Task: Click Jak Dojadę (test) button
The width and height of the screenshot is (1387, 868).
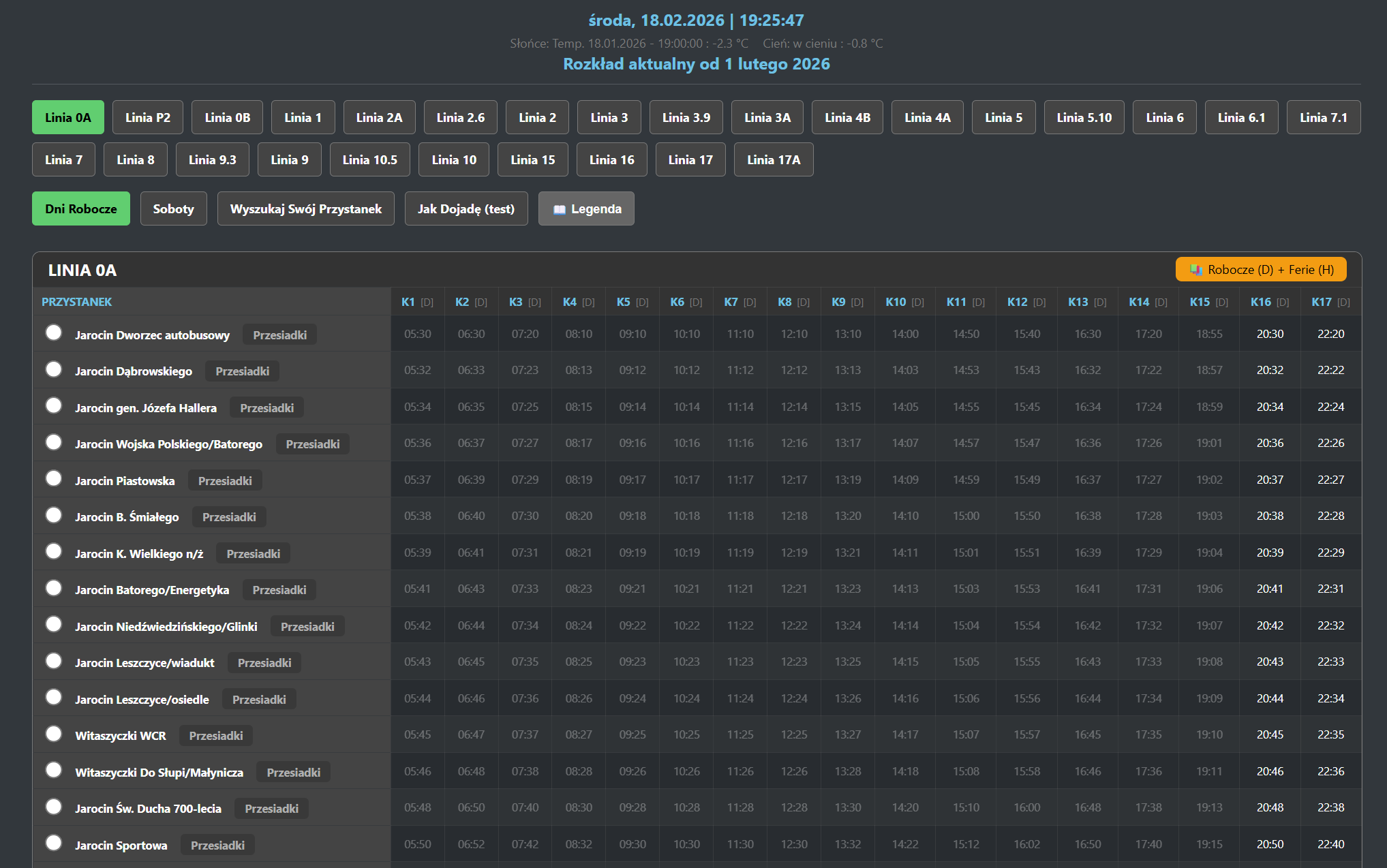Action: pos(466,209)
